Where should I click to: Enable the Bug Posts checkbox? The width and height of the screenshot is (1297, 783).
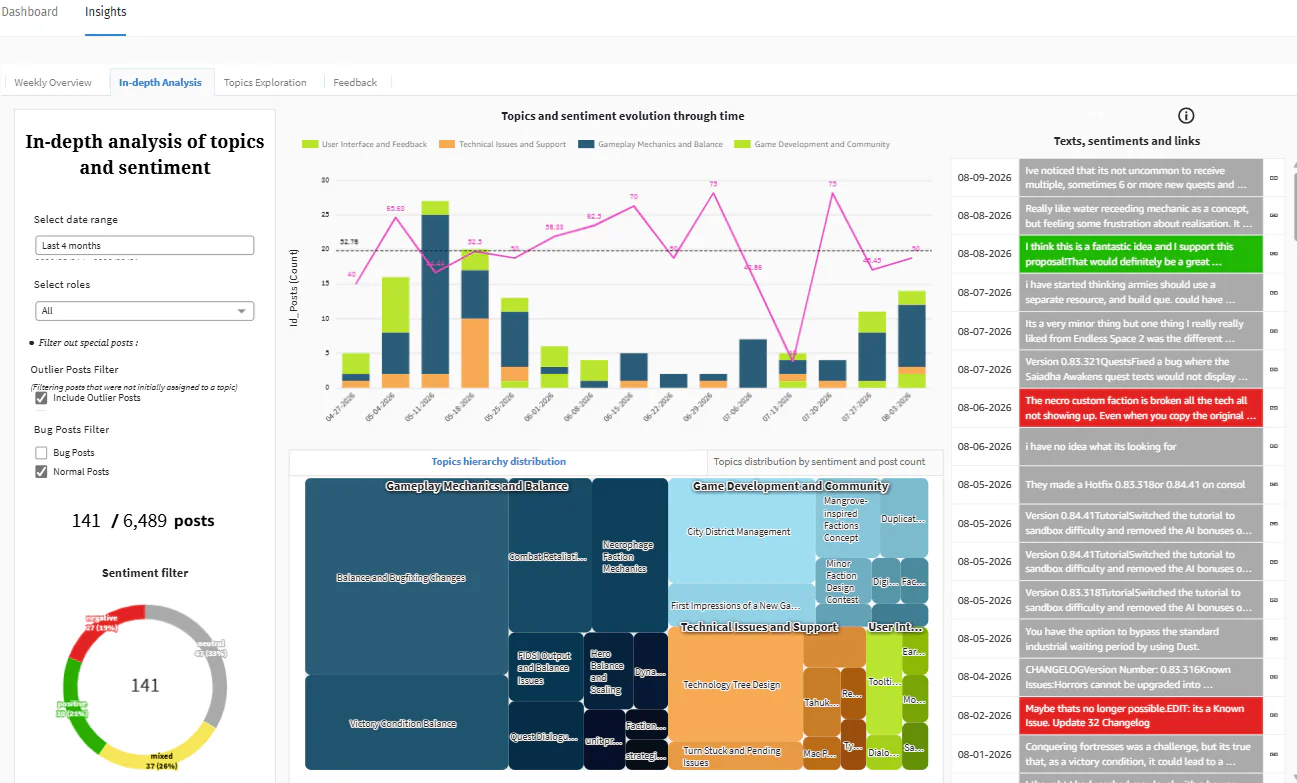[x=41, y=453]
